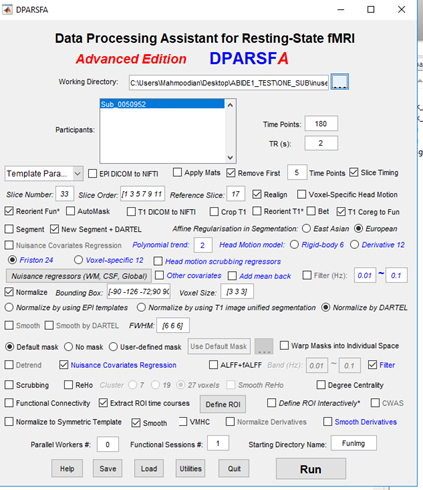Click the Nuisance regressors (WM, CSF, Global) button
This screenshot has height=490, width=423.
pos(79,276)
